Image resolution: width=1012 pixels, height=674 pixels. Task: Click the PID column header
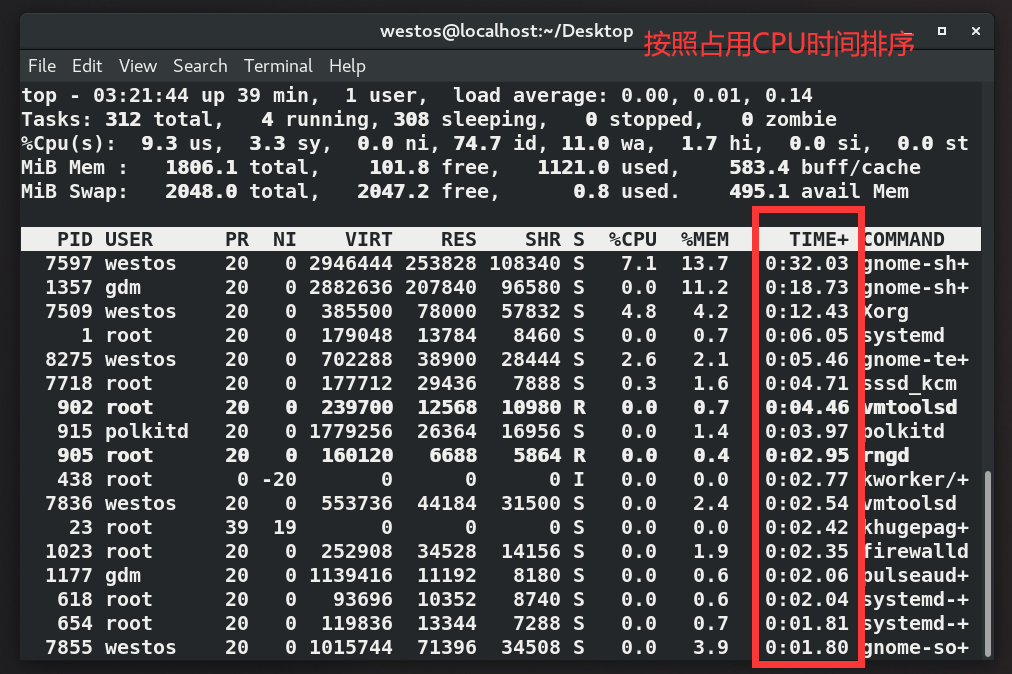coord(75,240)
